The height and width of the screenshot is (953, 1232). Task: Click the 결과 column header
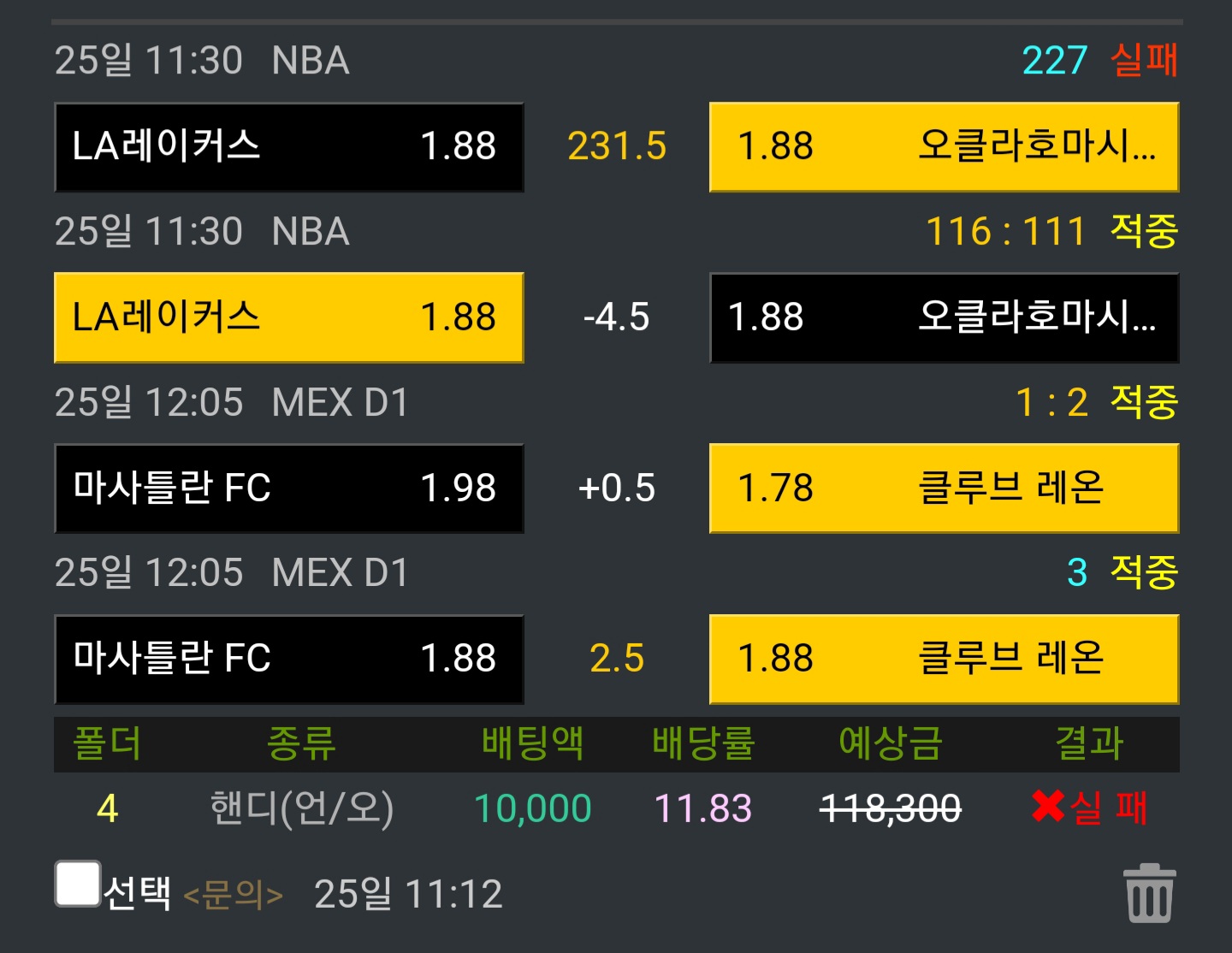1089,743
